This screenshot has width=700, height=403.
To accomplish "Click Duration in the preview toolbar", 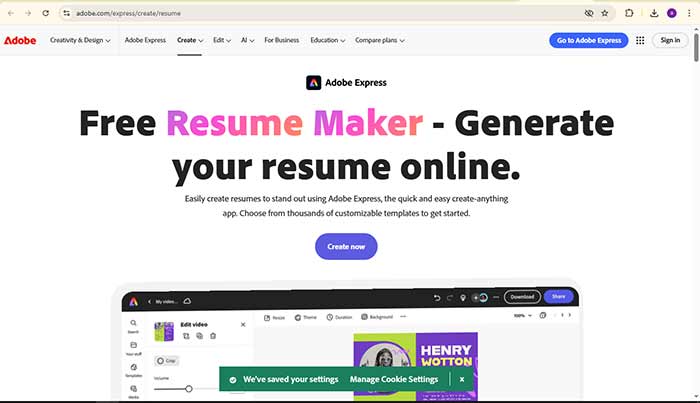I will point(339,317).
